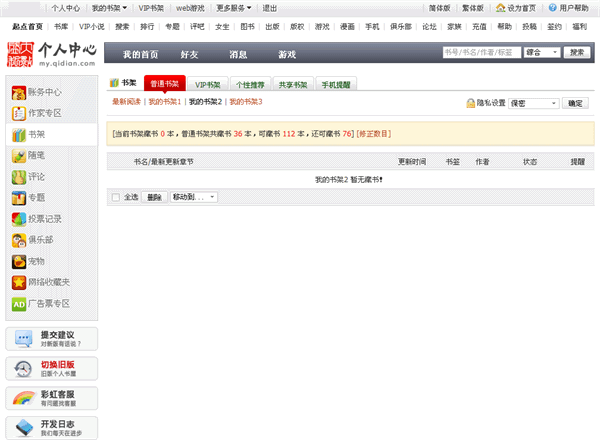Open the 移动到 dropdown
This screenshot has width=600, height=440.
(194, 197)
